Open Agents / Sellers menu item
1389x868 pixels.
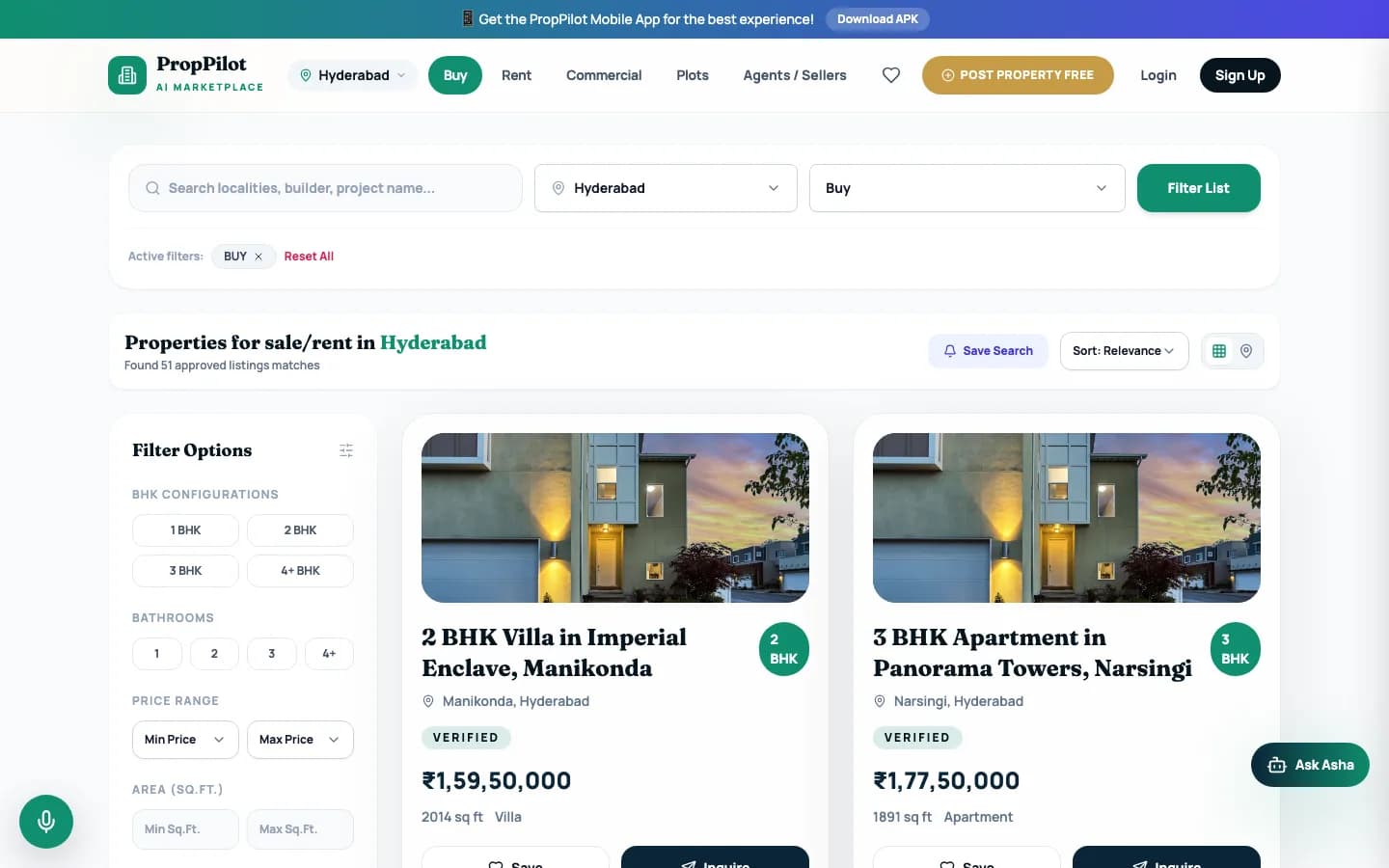(795, 75)
